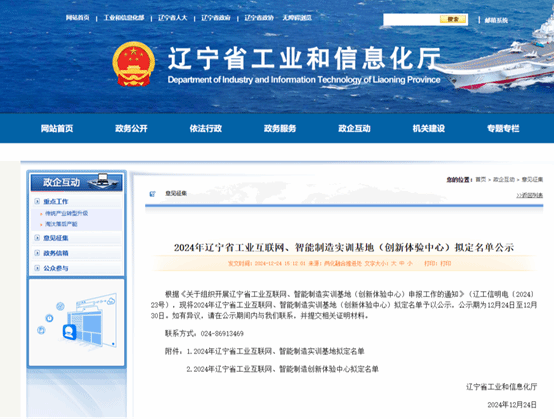Set font size to 小

click(x=409, y=264)
